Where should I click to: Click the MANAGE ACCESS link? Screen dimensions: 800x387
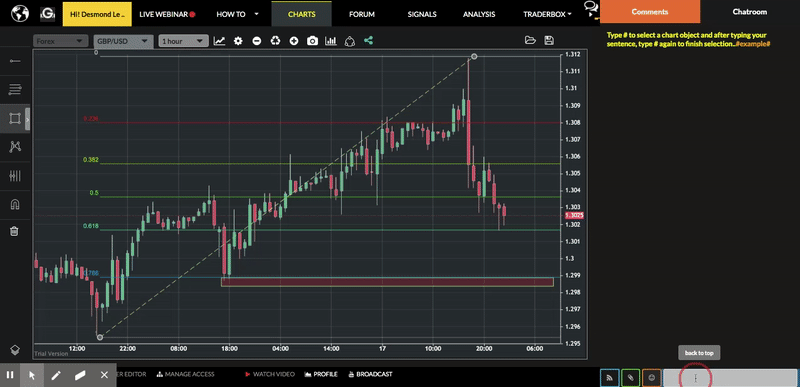(x=185, y=374)
